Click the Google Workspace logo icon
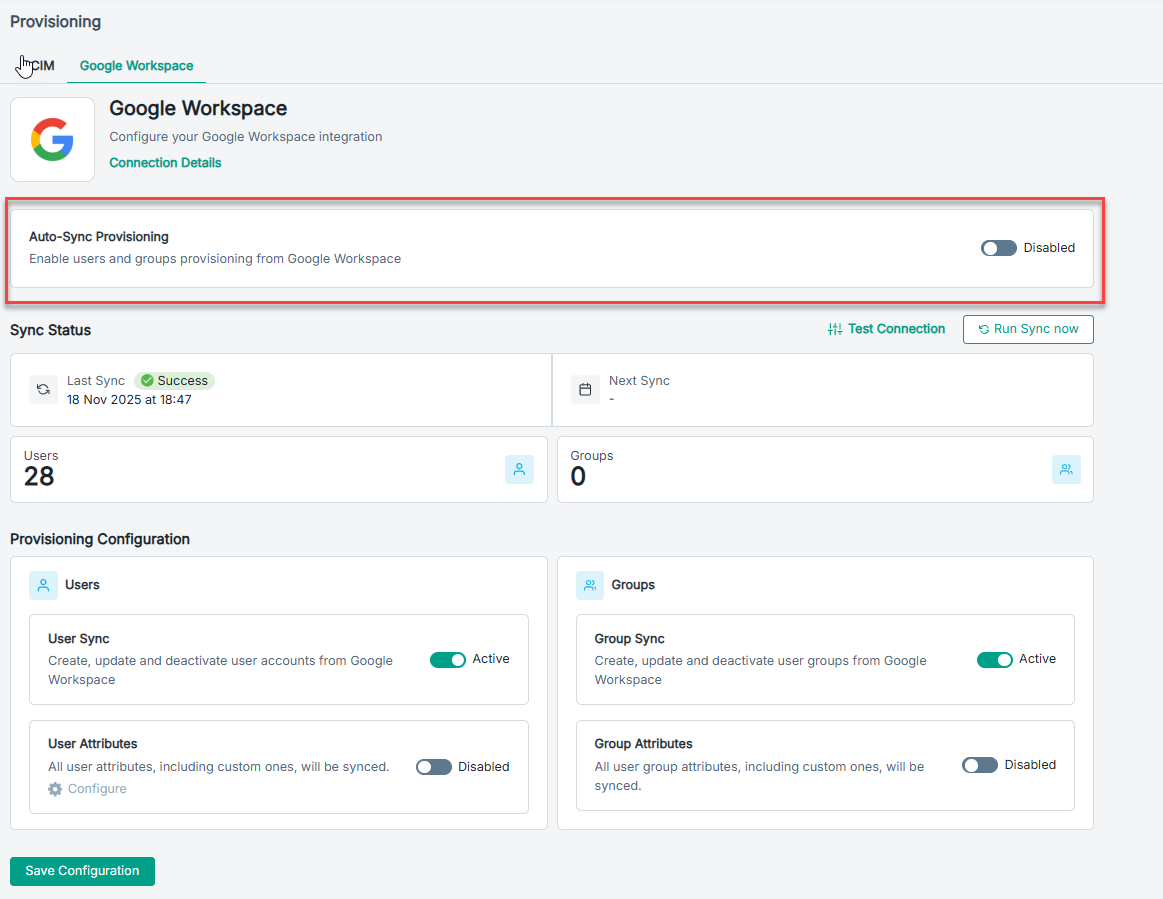The width and height of the screenshot is (1163, 899). (52, 139)
